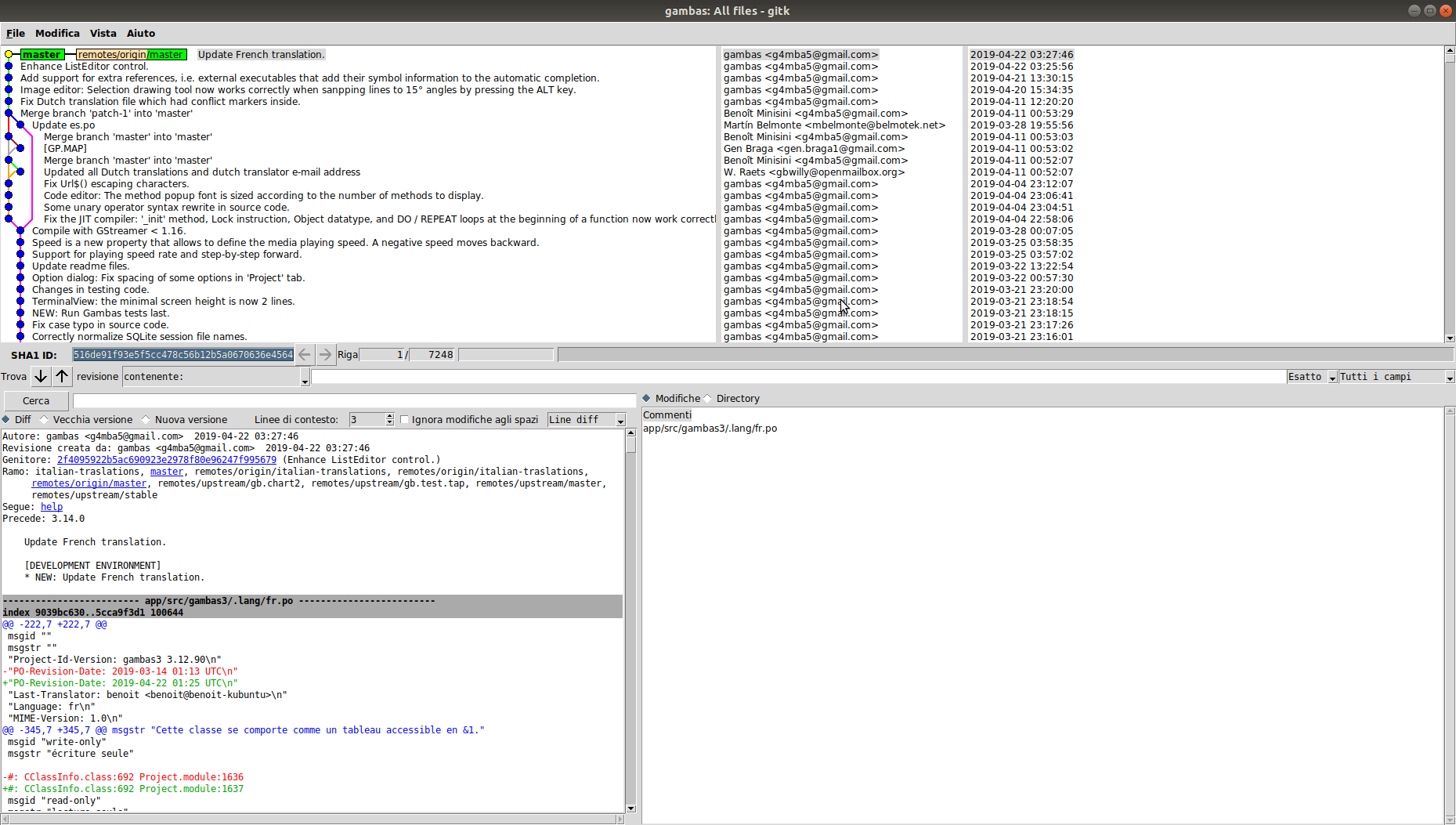The image size is (1456, 825).
Task: Select the Vecchia versione radio button
Action: pyautogui.click(x=45, y=420)
